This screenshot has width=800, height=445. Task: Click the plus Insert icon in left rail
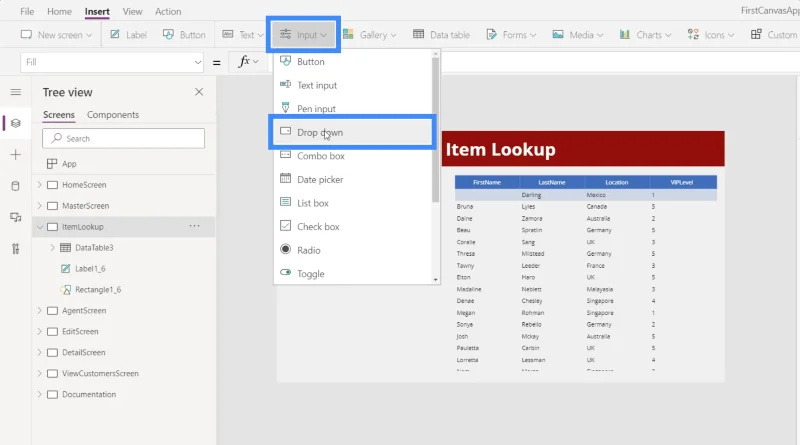(x=16, y=155)
